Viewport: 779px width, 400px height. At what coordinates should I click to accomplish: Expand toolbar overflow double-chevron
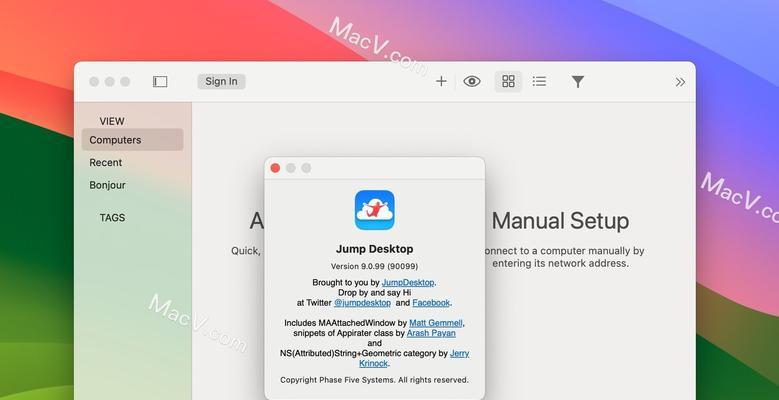tap(680, 82)
